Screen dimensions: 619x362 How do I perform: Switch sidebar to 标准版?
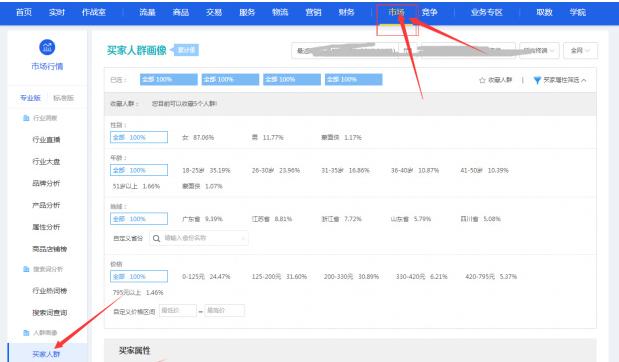coord(64,98)
